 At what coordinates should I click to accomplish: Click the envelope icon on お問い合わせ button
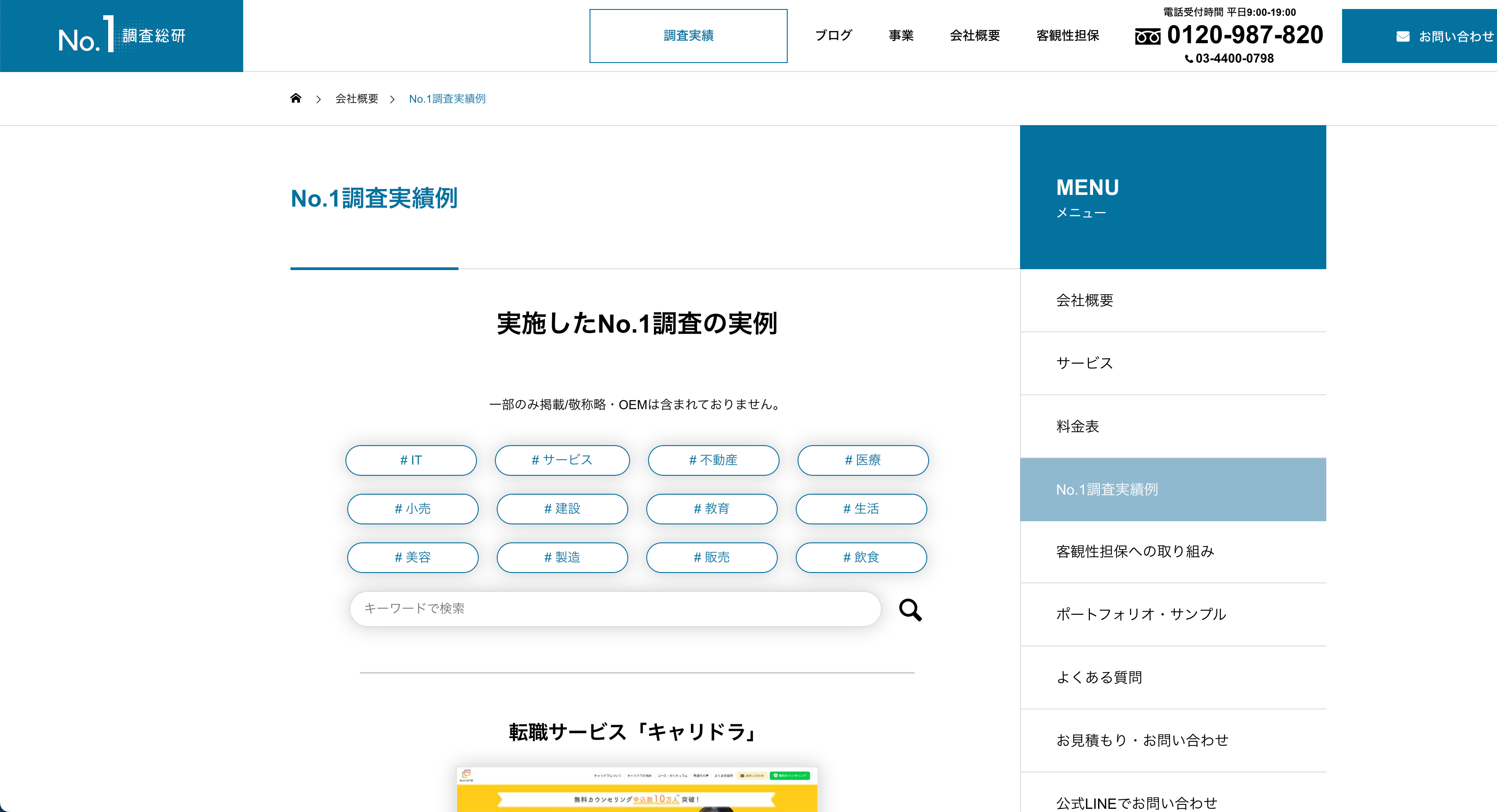click(1403, 36)
